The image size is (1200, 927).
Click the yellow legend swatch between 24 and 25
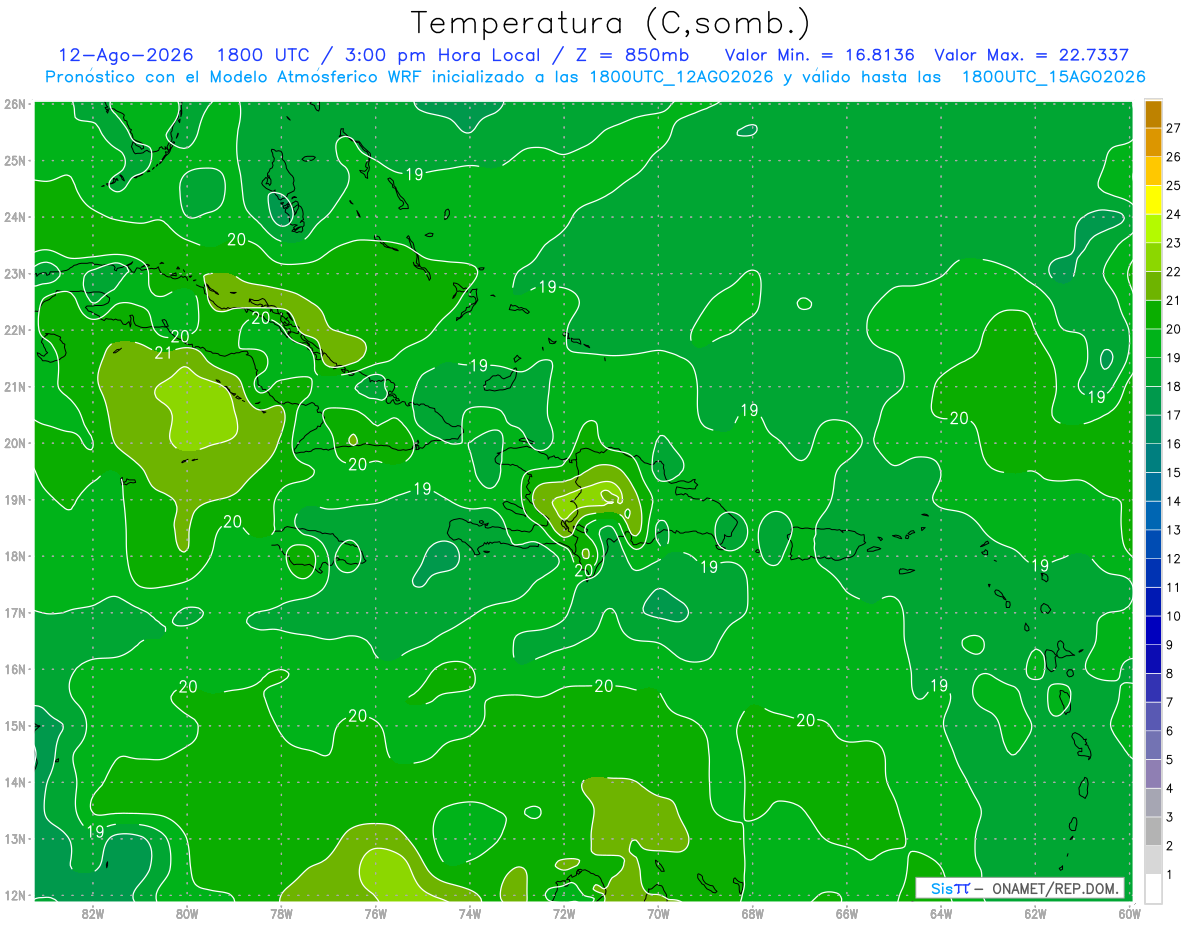pos(1153,200)
